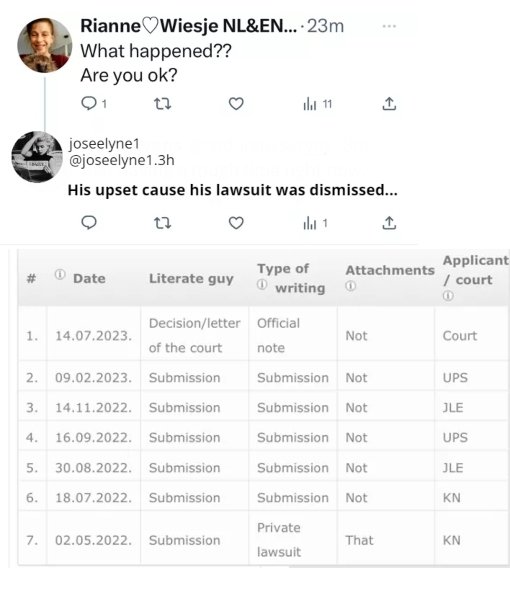Share joseelyne1's tweet via upload icon

(x=389, y=223)
